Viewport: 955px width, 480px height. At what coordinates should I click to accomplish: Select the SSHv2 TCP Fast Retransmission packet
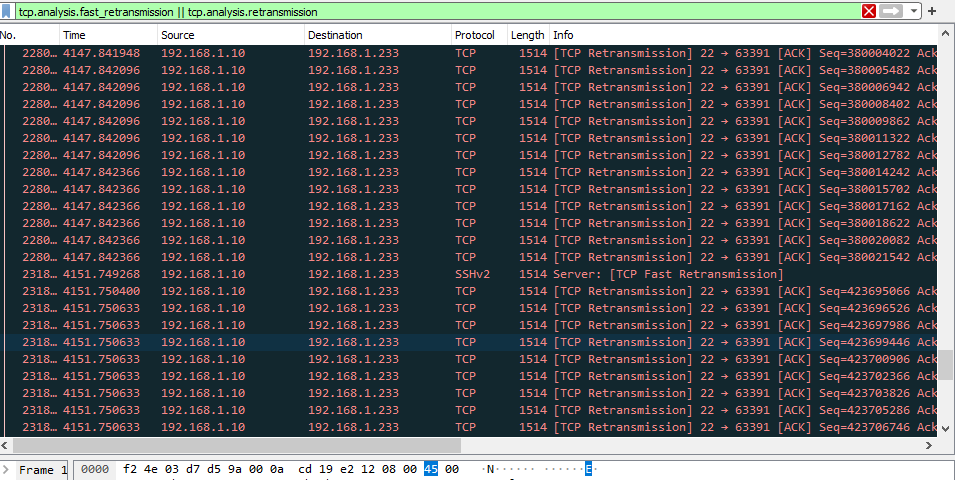coord(469,274)
